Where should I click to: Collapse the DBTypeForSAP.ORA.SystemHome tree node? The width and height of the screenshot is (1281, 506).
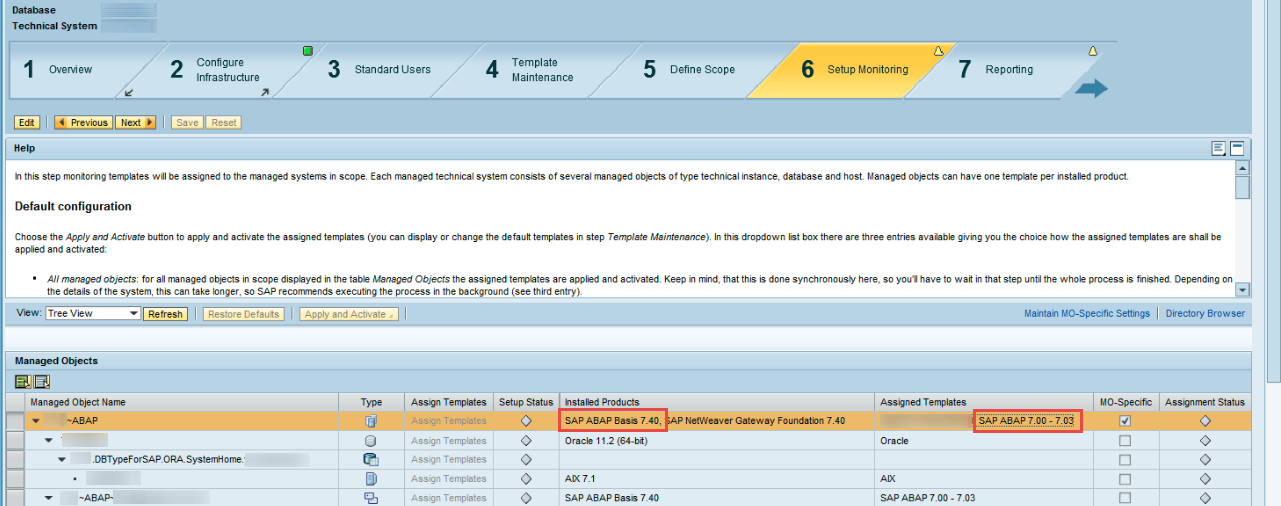(x=62, y=459)
